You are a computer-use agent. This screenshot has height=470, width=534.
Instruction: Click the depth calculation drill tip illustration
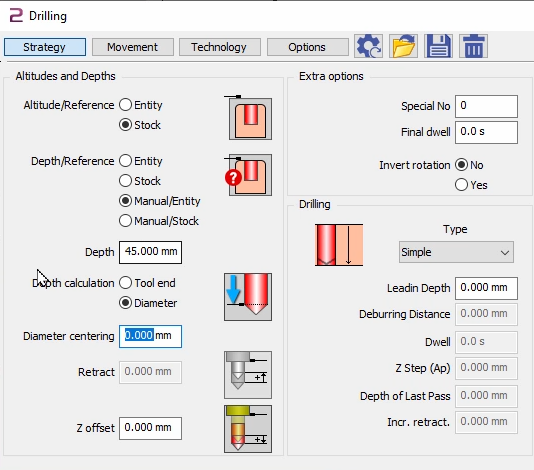[248, 297]
